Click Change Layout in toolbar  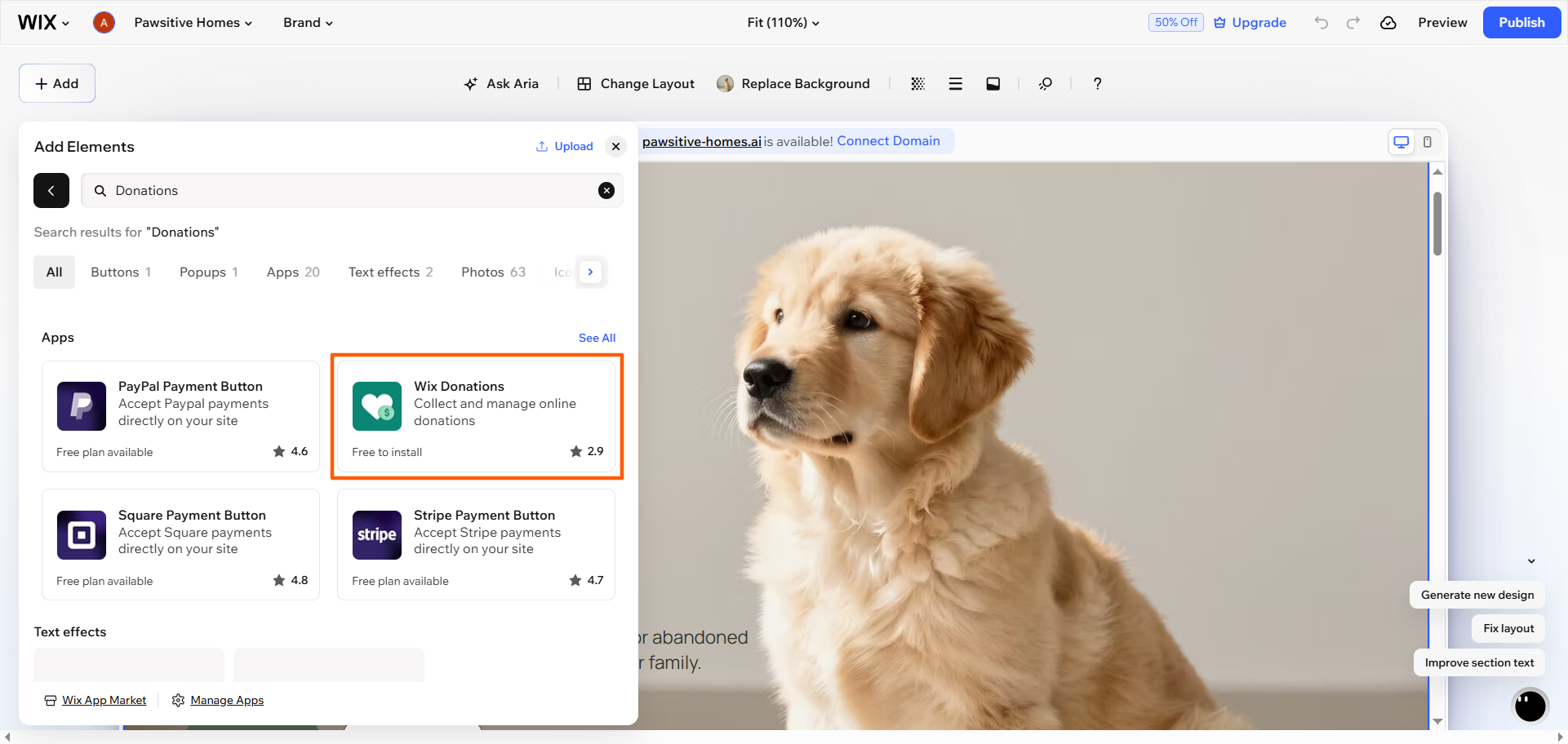click(636, 83)
